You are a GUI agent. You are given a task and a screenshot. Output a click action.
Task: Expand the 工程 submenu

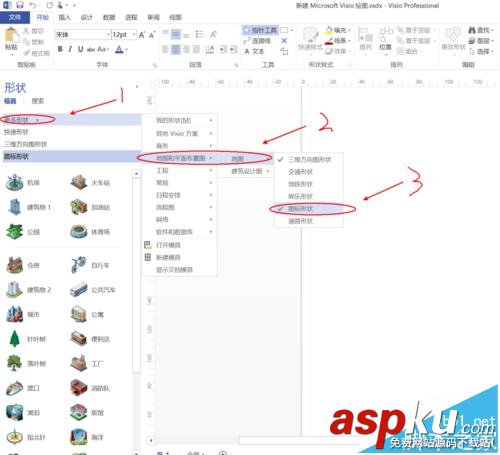(180, 170)
